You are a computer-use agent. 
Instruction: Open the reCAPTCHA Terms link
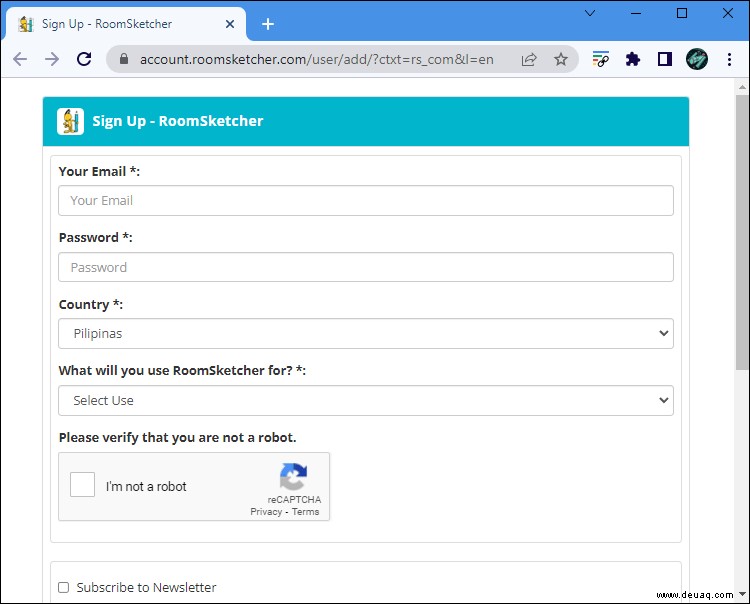(305, 512)
